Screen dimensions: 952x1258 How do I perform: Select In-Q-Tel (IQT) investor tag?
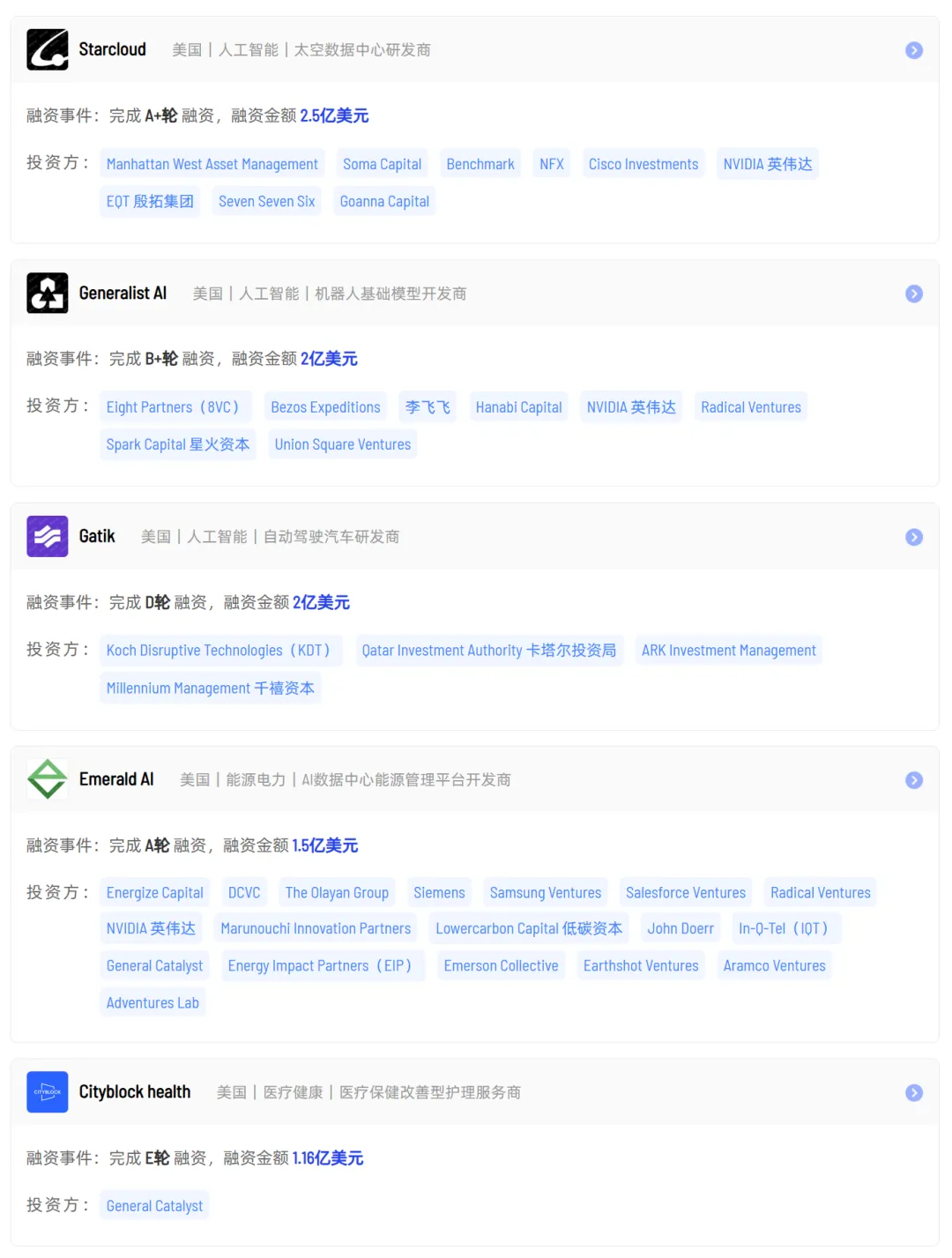(x=787, y=928)
